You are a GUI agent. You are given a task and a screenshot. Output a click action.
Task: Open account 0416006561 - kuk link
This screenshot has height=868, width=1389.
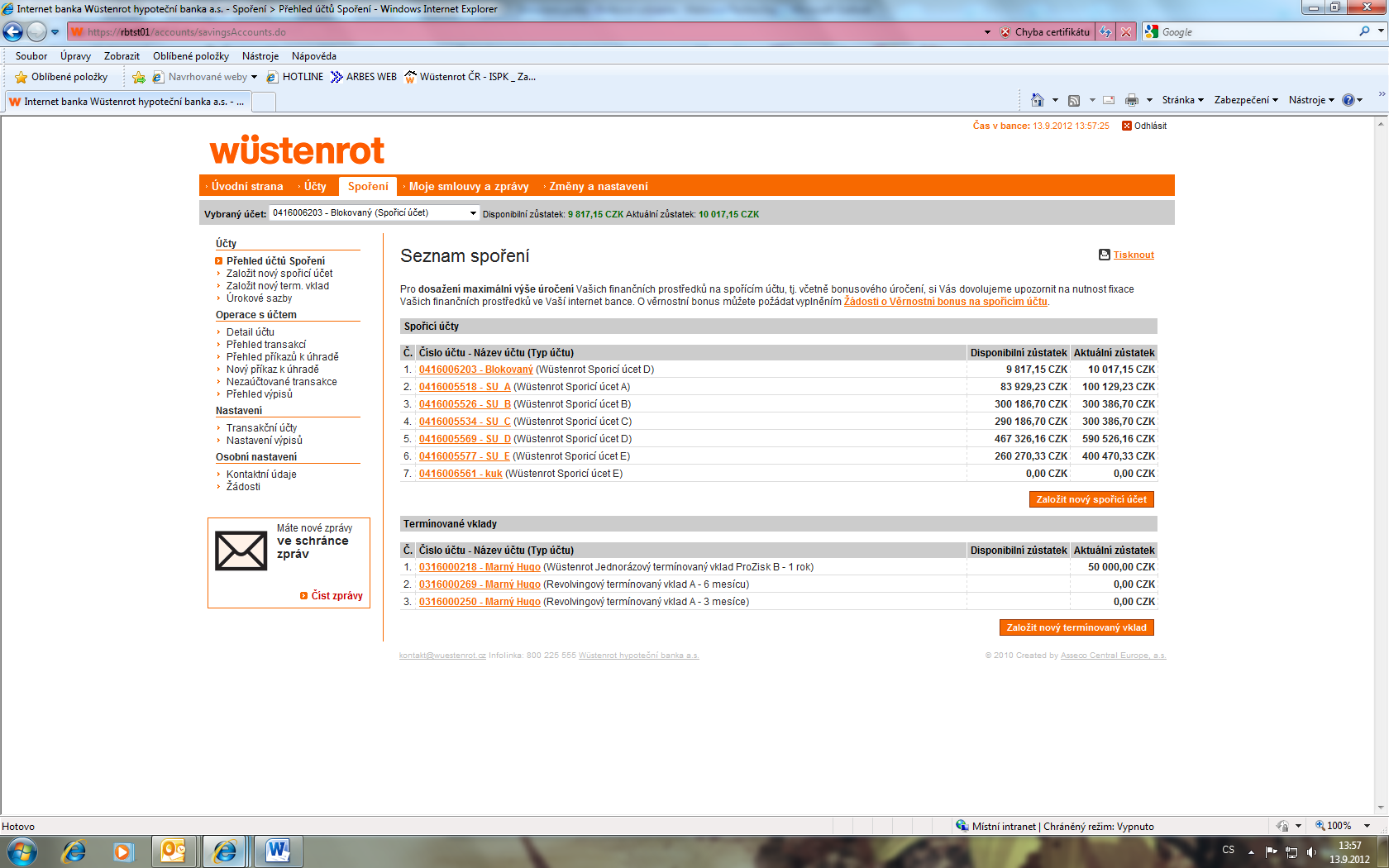click(461, 474)
